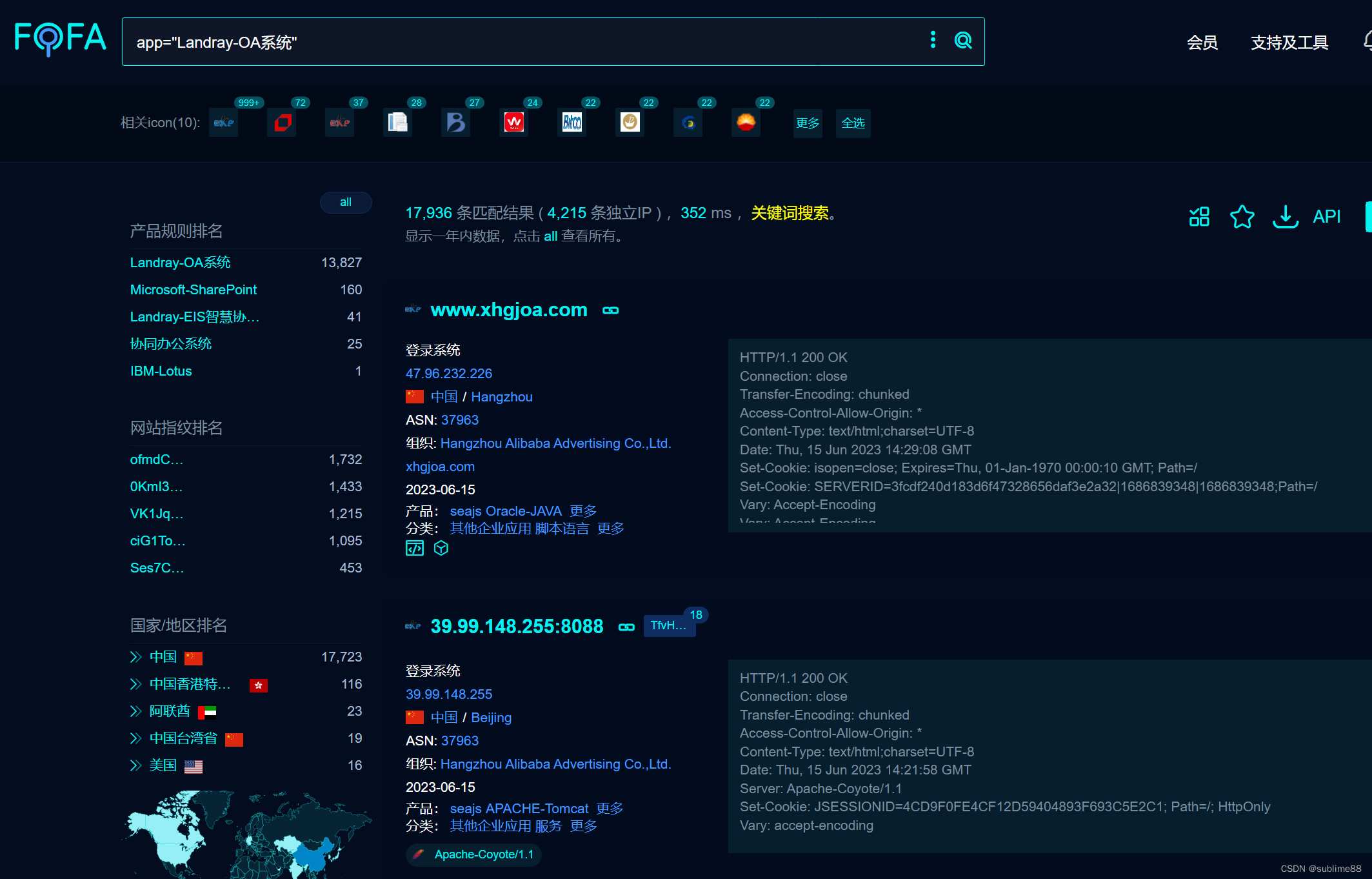Viewport: 1372px width, 879px height.
Task: Select the related icon with 999+ badge
Action: [224, 123]
